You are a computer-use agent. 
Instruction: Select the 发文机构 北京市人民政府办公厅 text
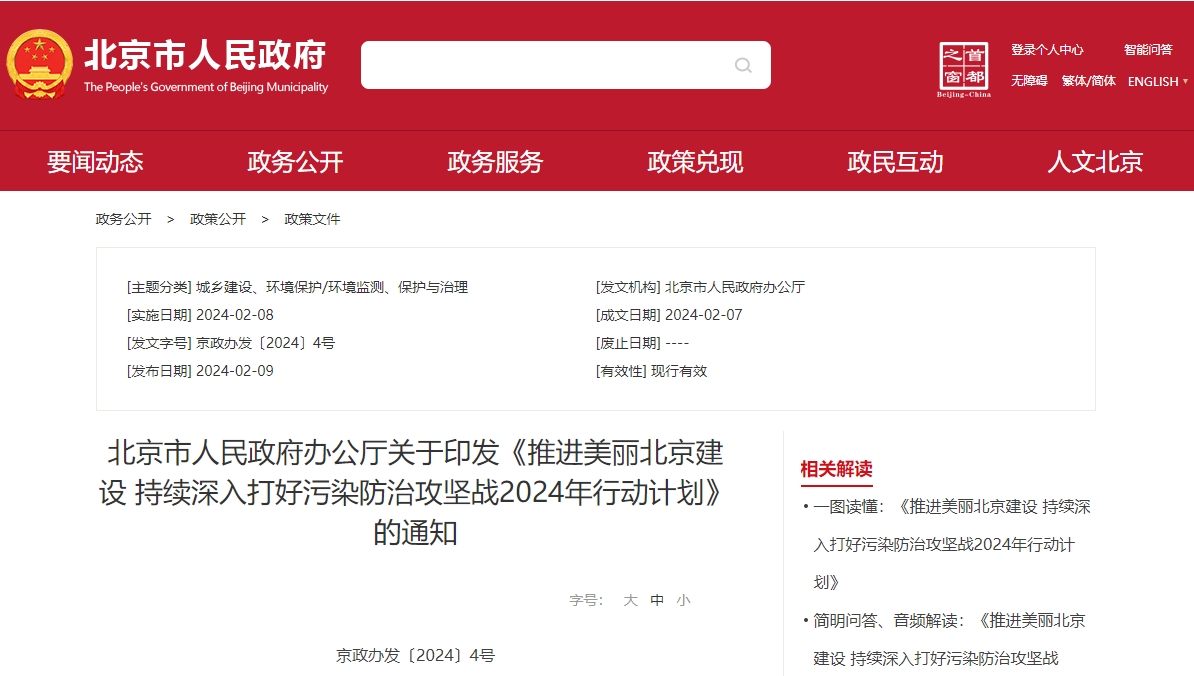pyautogui.click(x=700, y=287)
